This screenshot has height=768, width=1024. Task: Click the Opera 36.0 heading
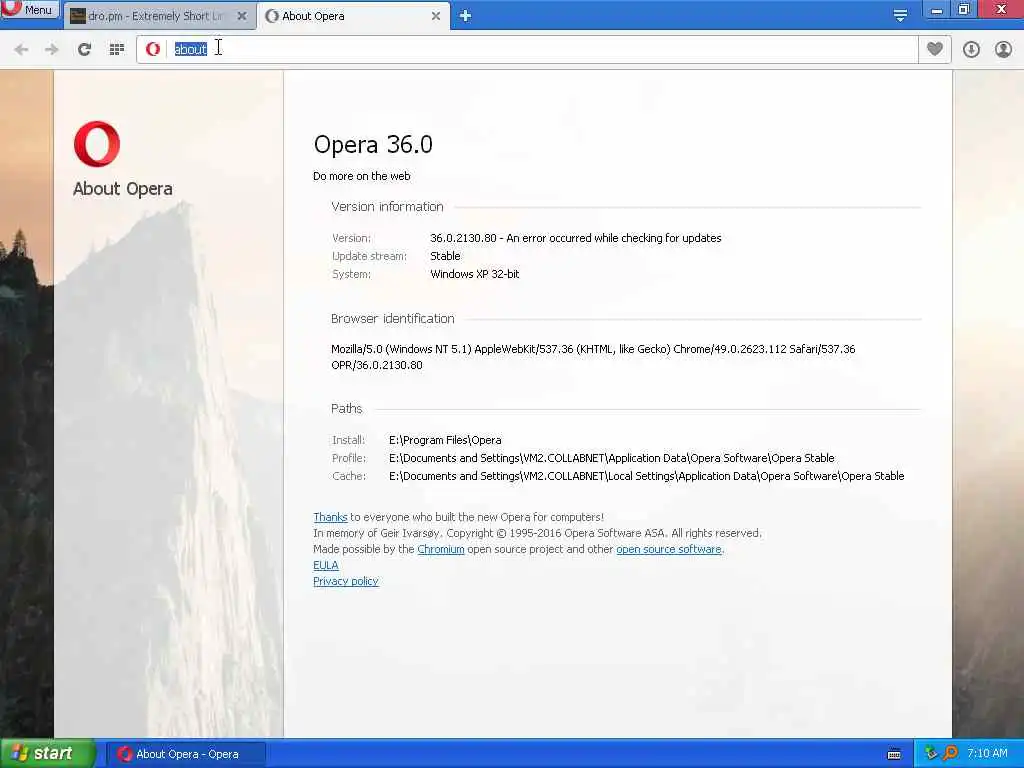(x=373, y=144)
